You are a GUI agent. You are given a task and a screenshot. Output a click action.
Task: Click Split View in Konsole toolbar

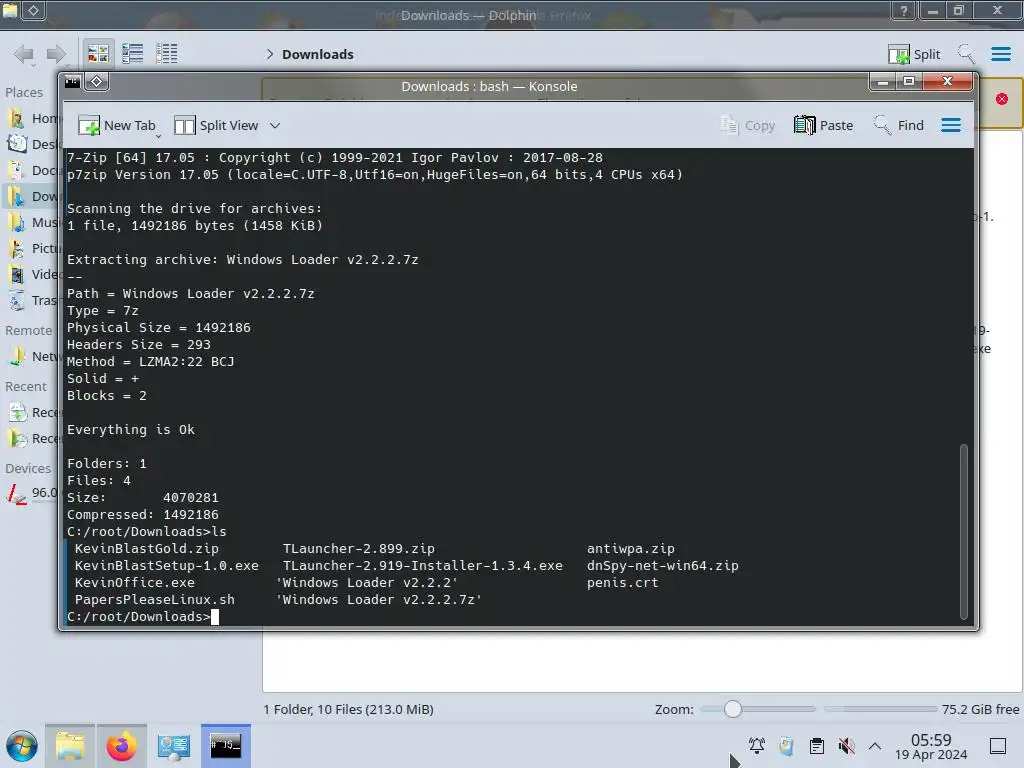[x=216, y=125]
